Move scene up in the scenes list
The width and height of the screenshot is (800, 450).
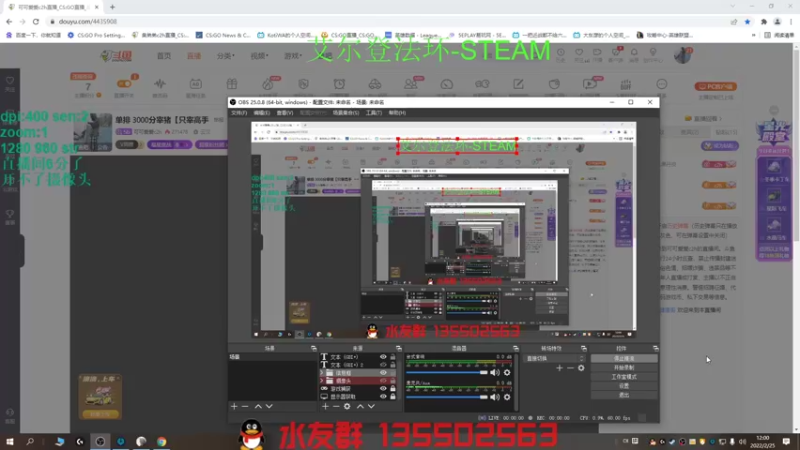pos(258,407)
